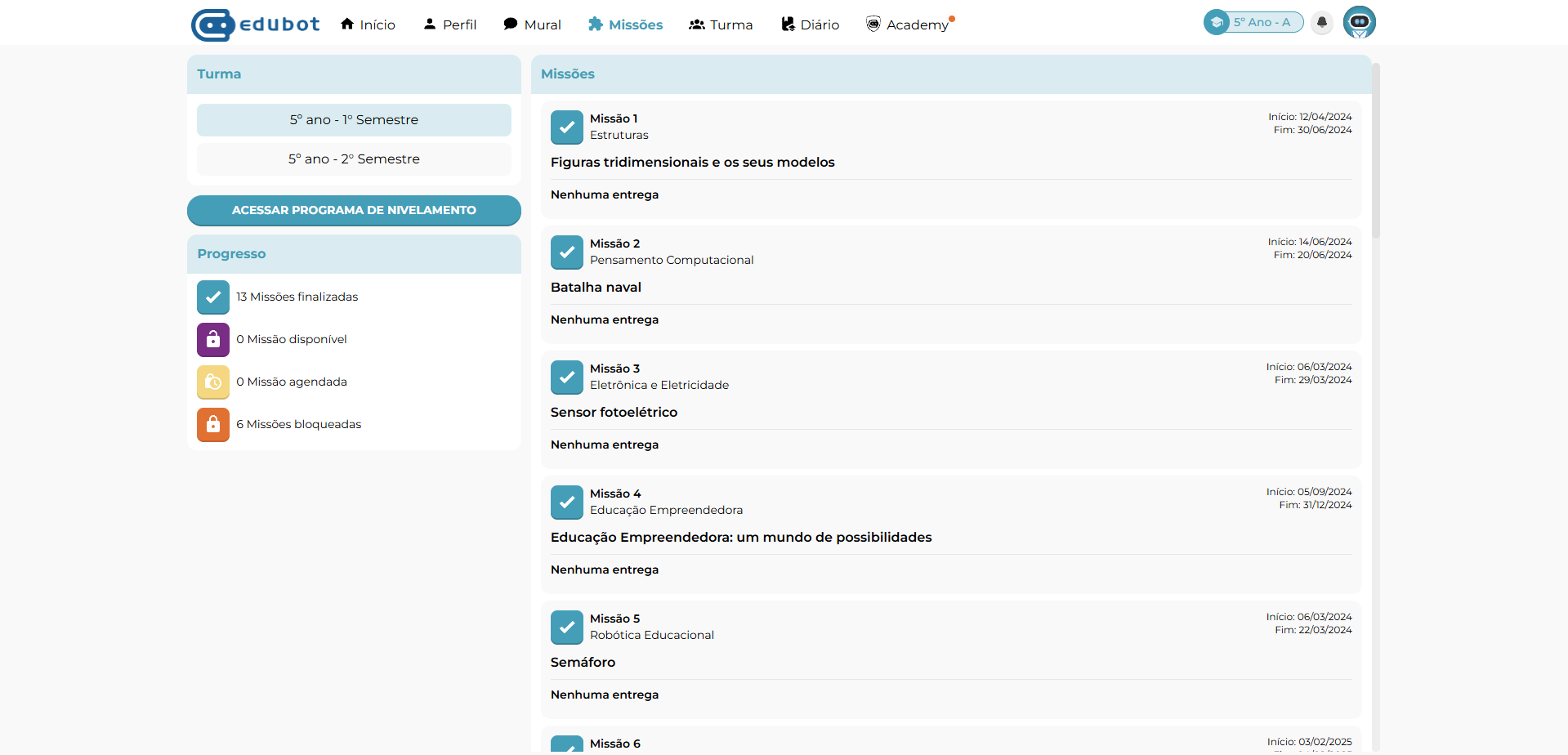Image resolution: width=1568 pixels, height=755 pixels.
Task: Go to the Mural menu
Action: pos(532,25)
